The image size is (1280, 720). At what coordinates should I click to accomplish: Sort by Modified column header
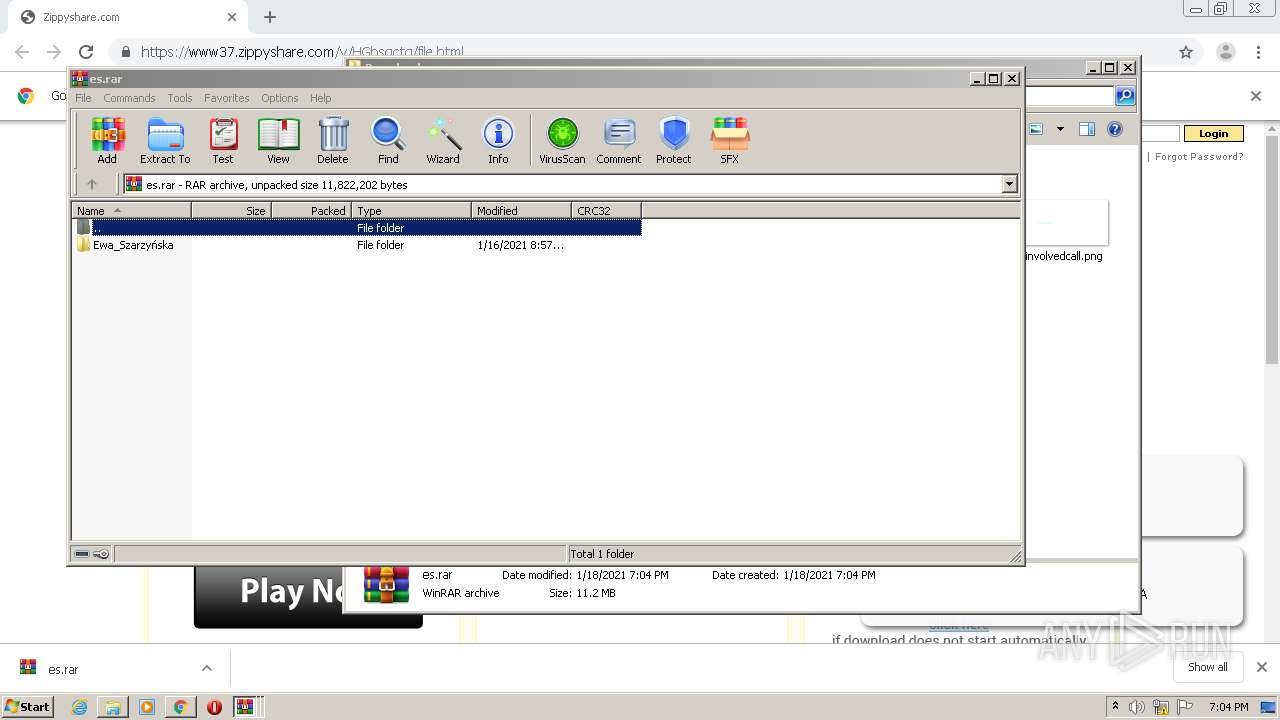(x=521, y=210)
